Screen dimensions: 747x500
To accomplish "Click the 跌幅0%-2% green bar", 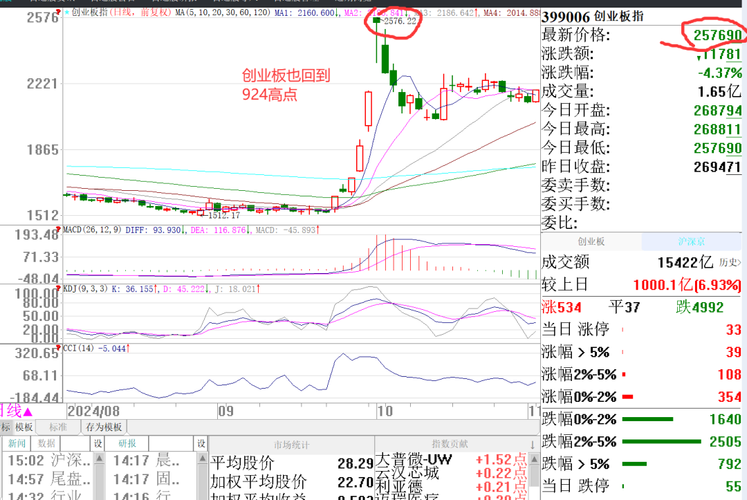I will [x=648, y=420].
